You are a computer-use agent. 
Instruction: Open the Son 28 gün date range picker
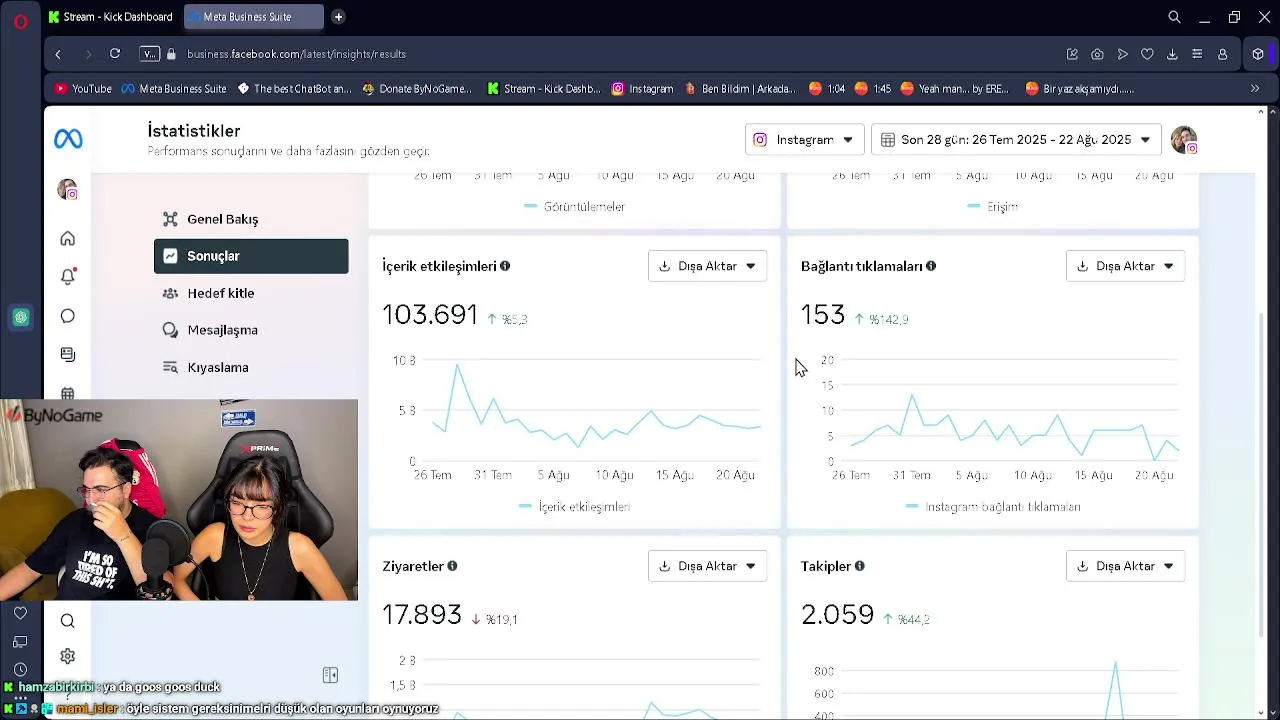tap(1016, 140)
